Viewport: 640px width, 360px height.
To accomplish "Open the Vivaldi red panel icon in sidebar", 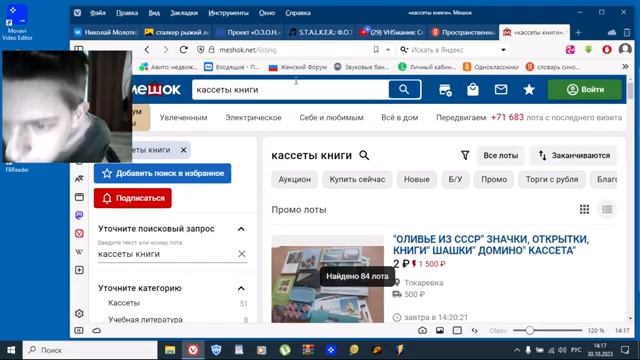I will [79, 233].
